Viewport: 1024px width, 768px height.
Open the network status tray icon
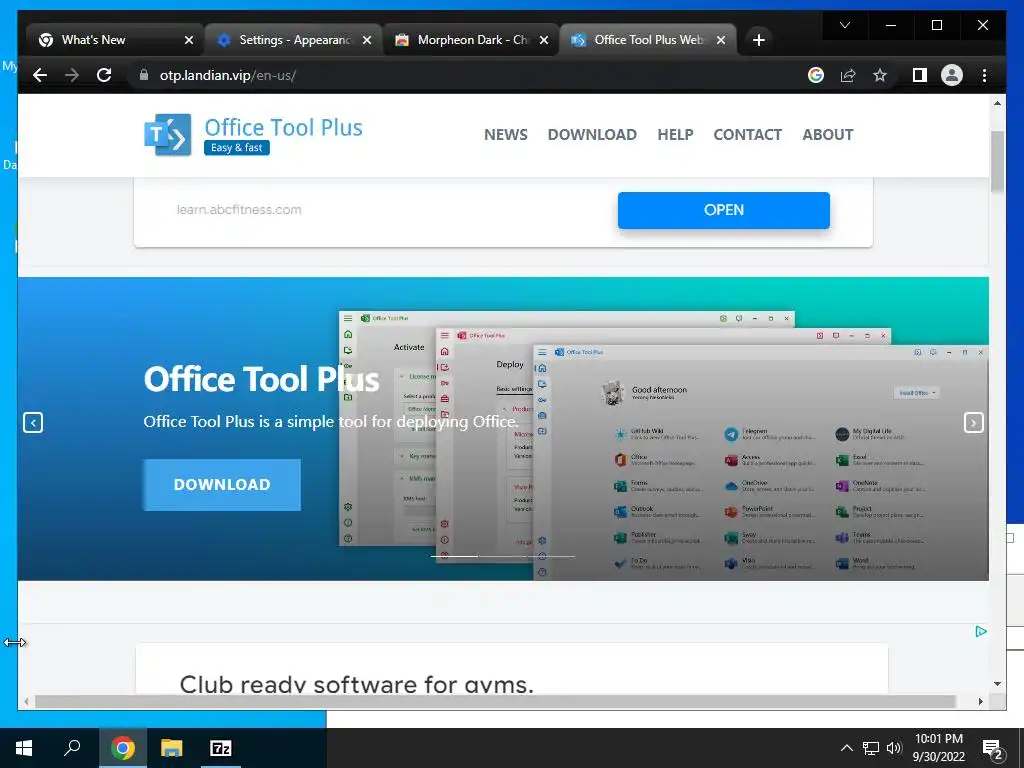(x=871, y=748)
